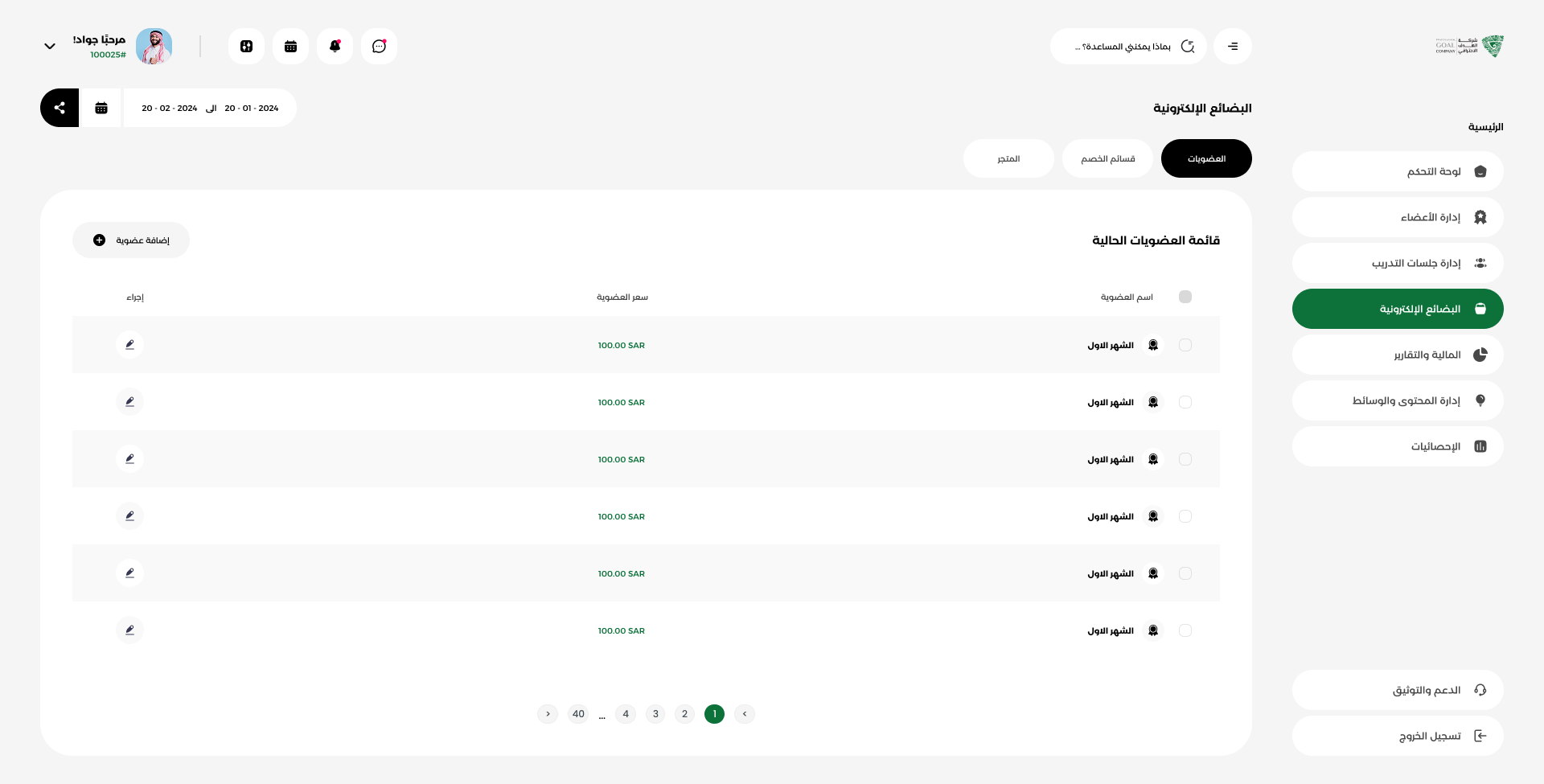
Task: Click the share icon button
Action: point(60,108)
